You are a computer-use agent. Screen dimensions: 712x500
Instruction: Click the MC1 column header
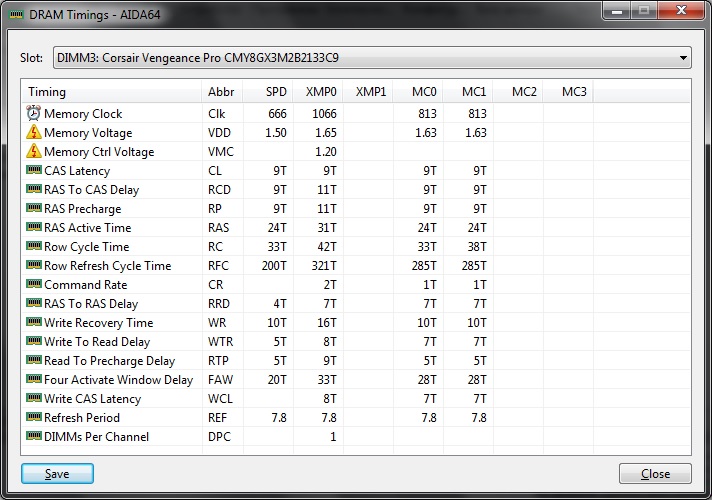point(468,92)
